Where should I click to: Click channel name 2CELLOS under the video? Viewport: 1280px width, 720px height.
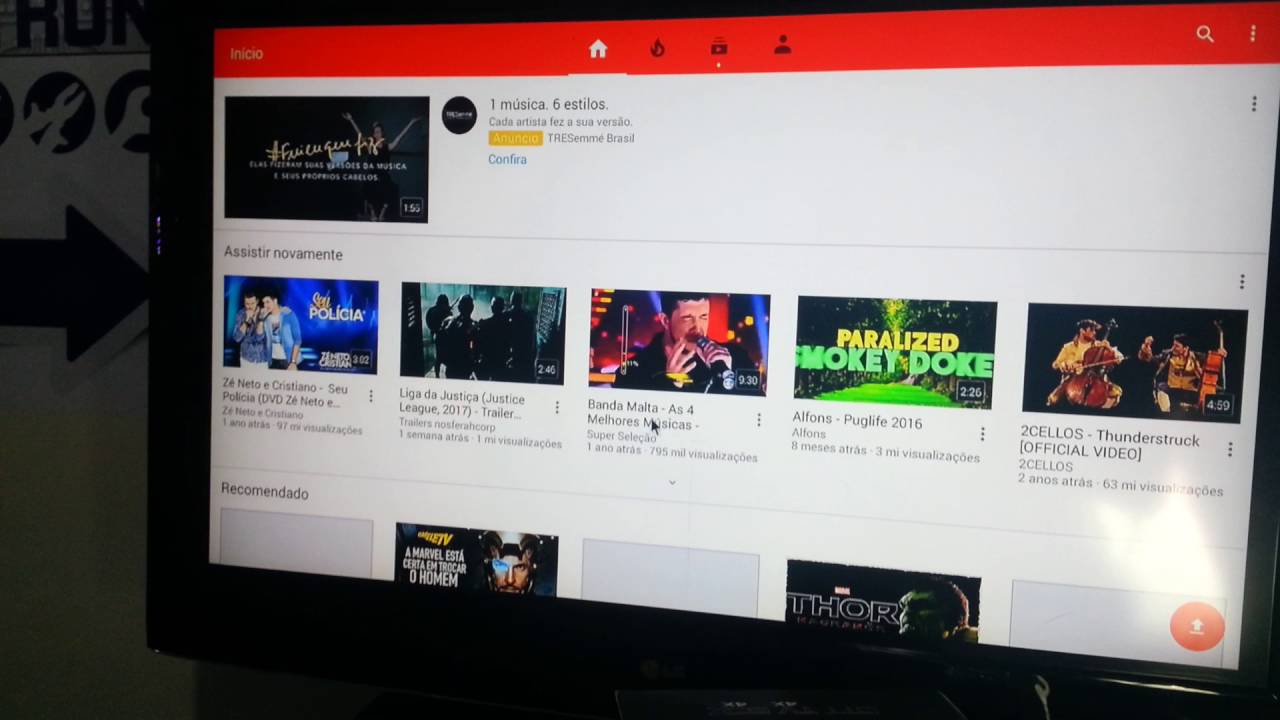point(1046,466)
